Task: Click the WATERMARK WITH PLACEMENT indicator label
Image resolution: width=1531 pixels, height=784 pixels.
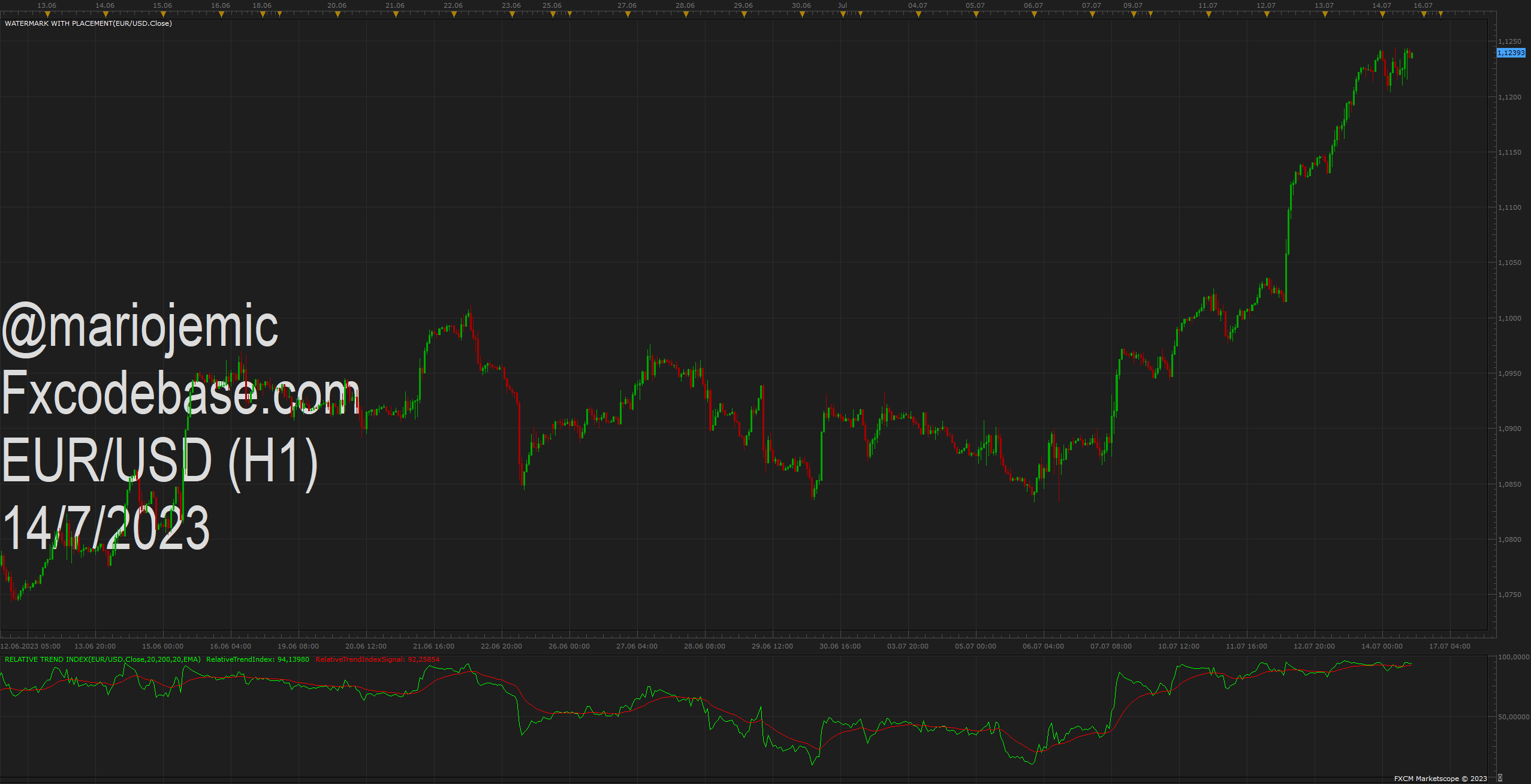Action: pos(88,23)
